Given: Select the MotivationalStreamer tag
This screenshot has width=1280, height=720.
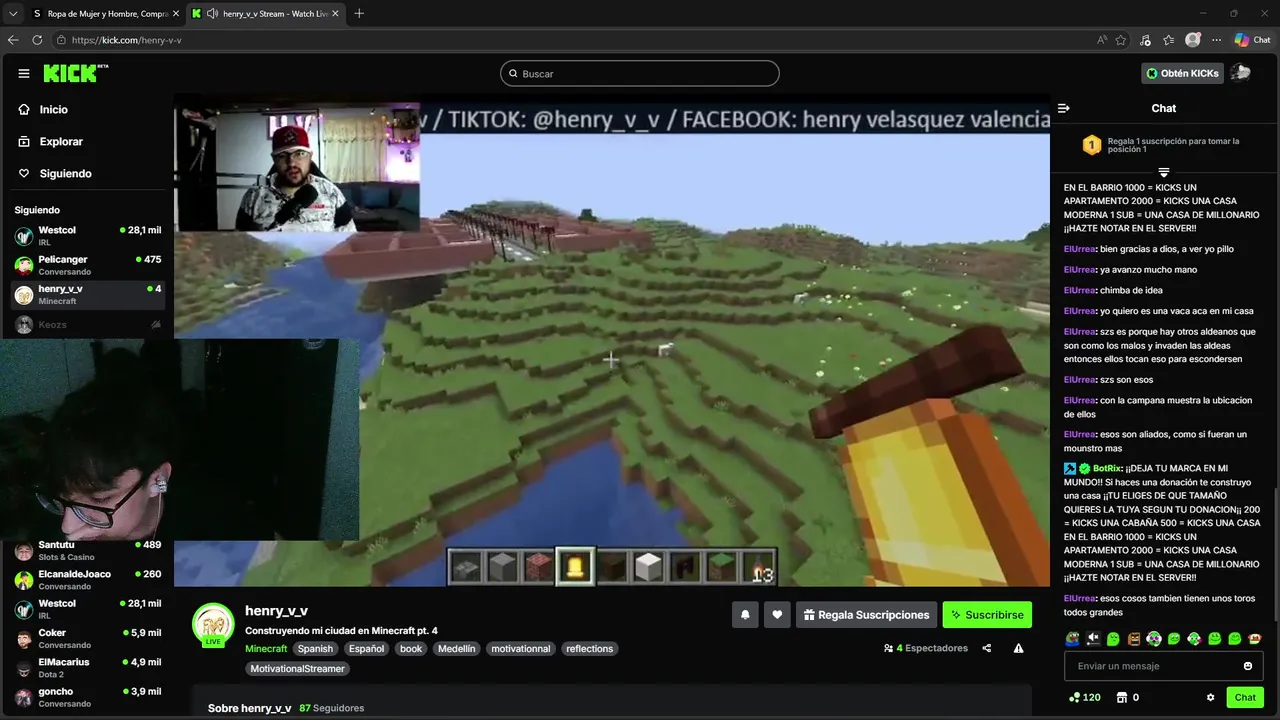Looking at the screenshot, I should click(297, 669).
